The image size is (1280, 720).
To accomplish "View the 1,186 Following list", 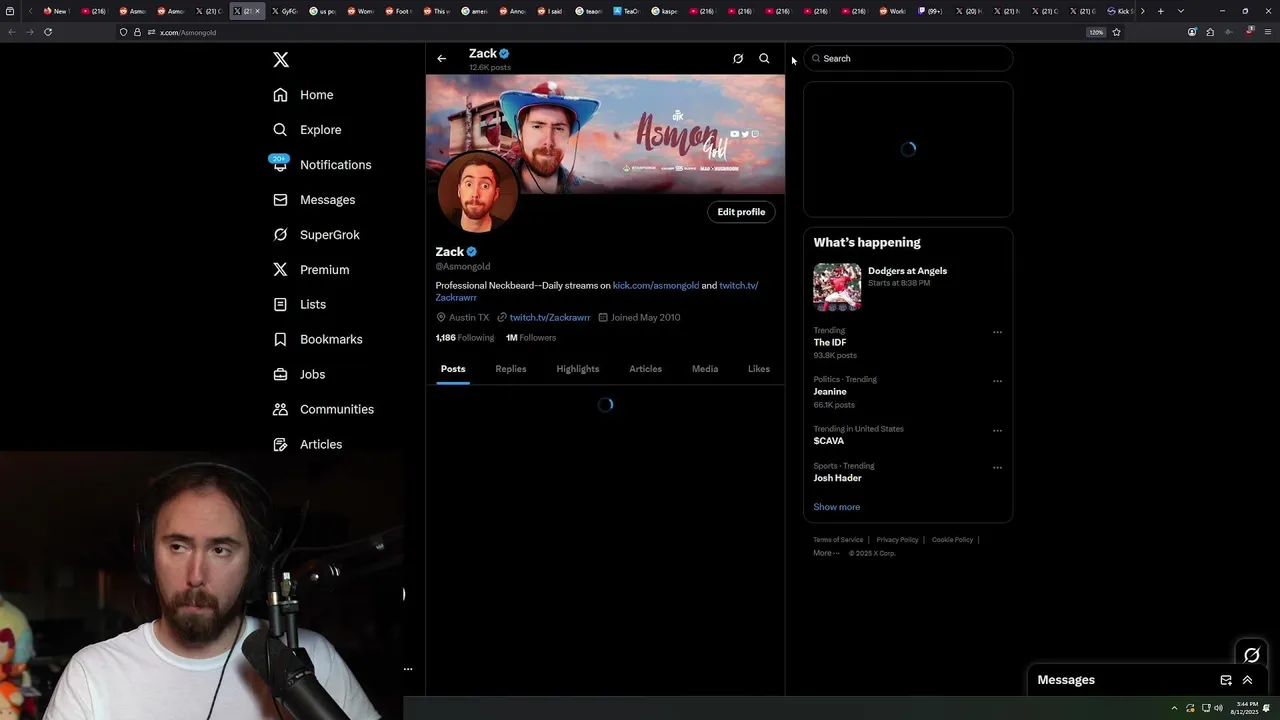I will (x=465, y=338).
